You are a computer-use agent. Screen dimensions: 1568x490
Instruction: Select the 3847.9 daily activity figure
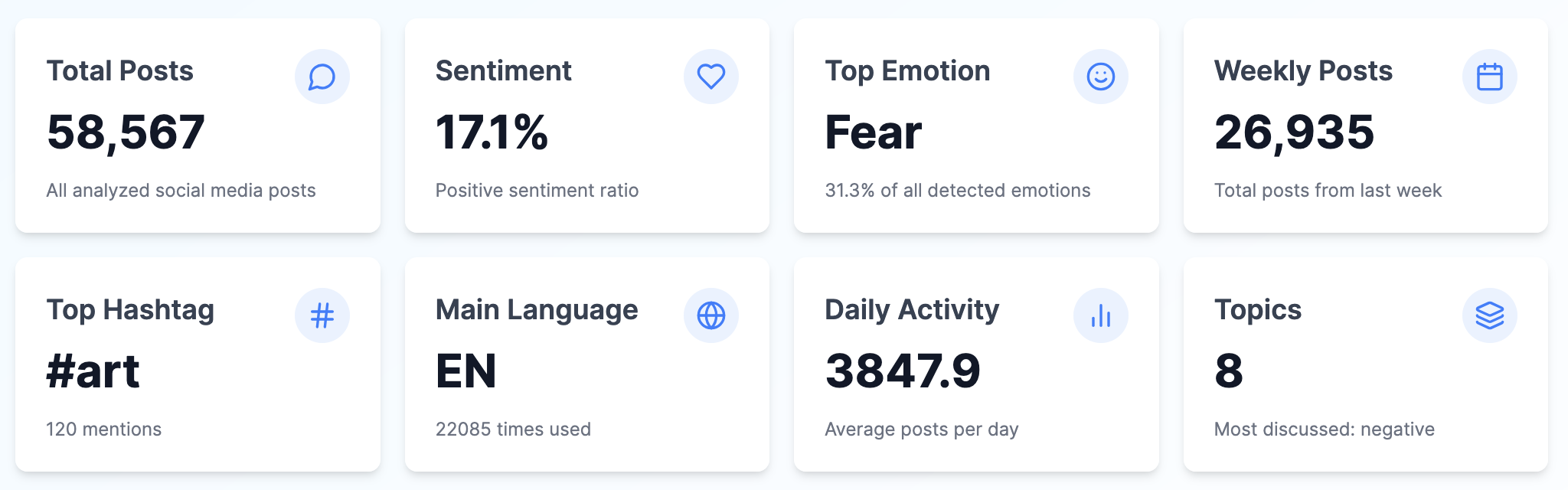[x=903, y=371]
